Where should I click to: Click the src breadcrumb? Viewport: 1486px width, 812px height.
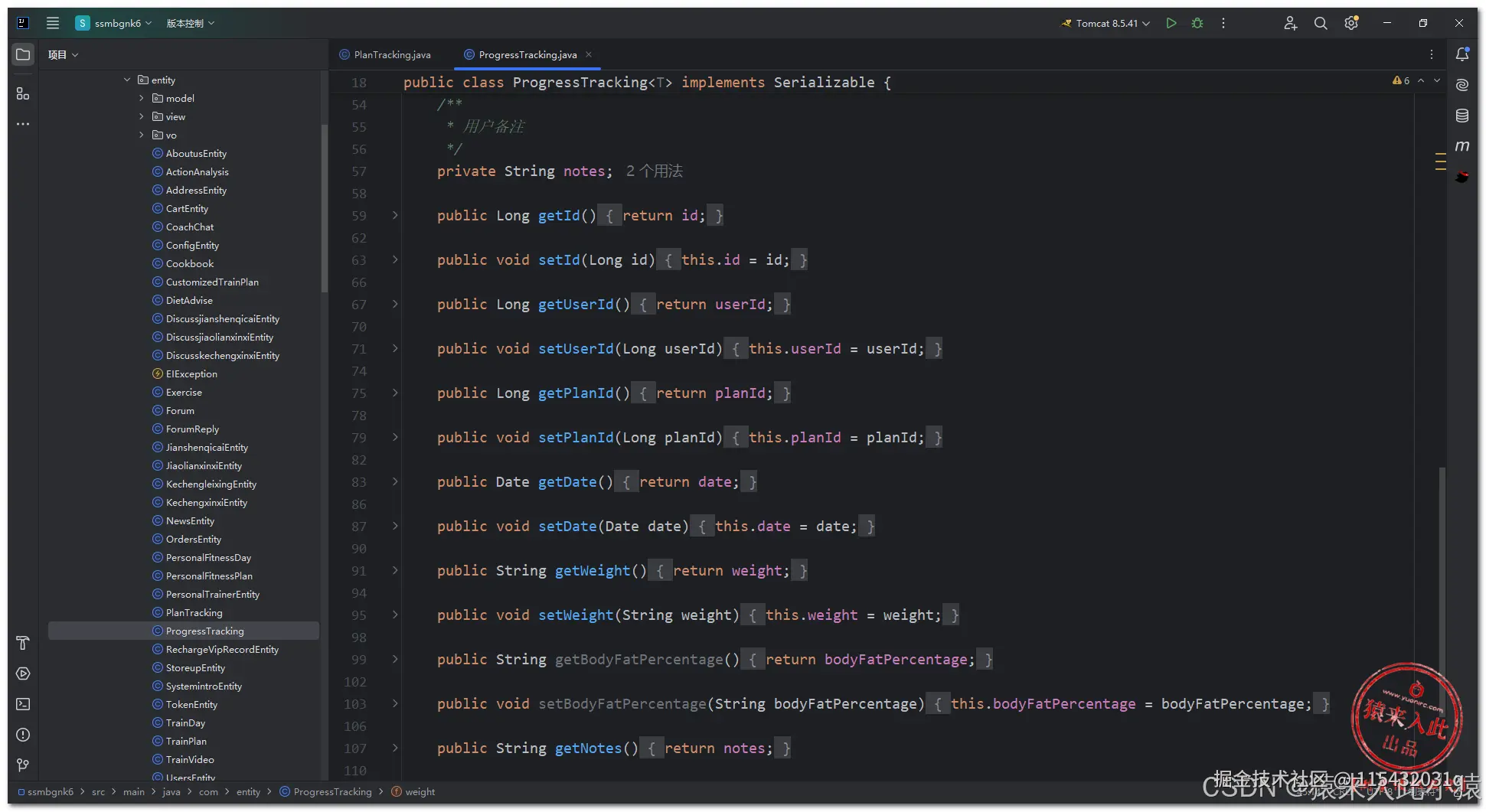pyautogui.click(x=99, y=791)
